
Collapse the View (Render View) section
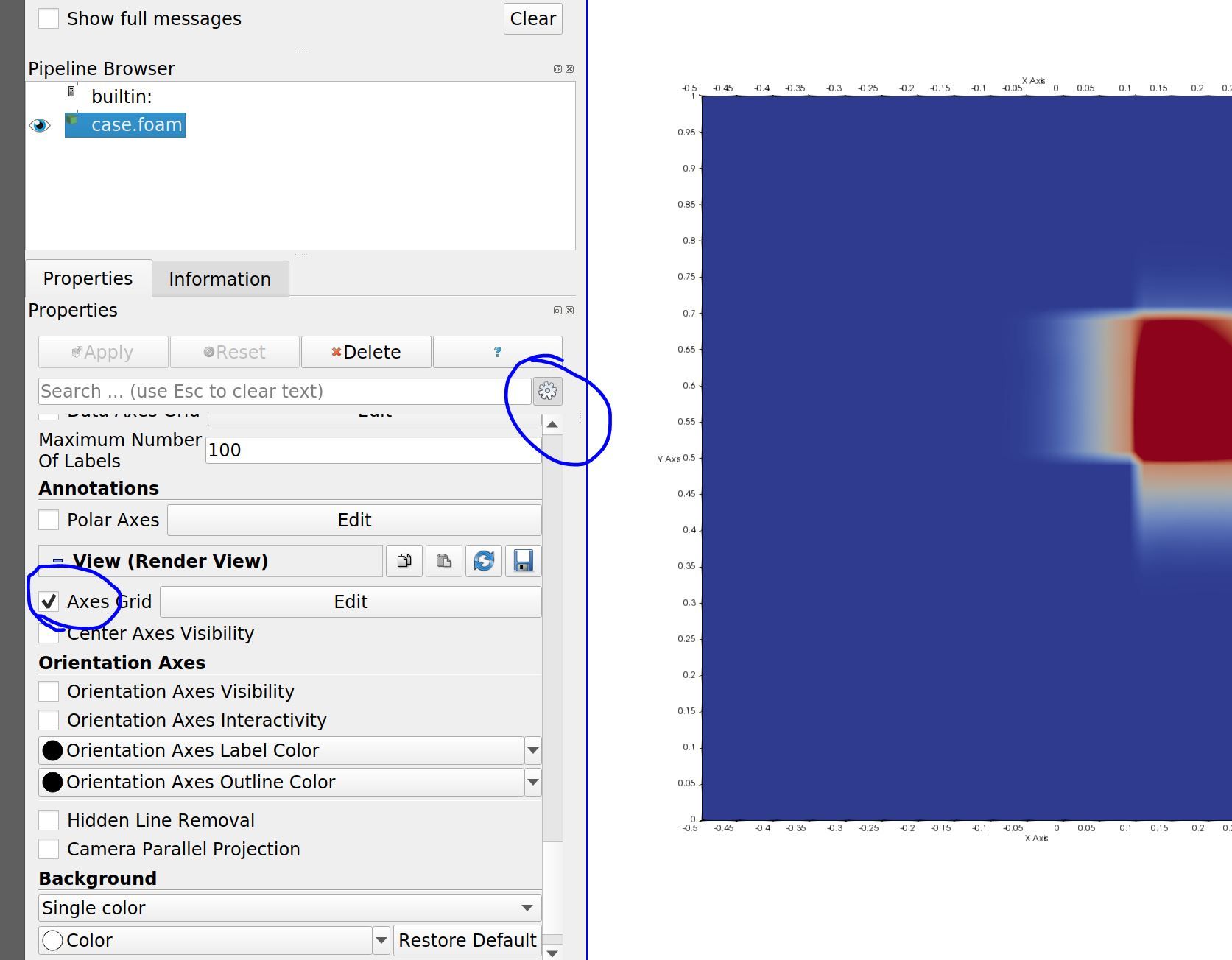coord(57,561)
